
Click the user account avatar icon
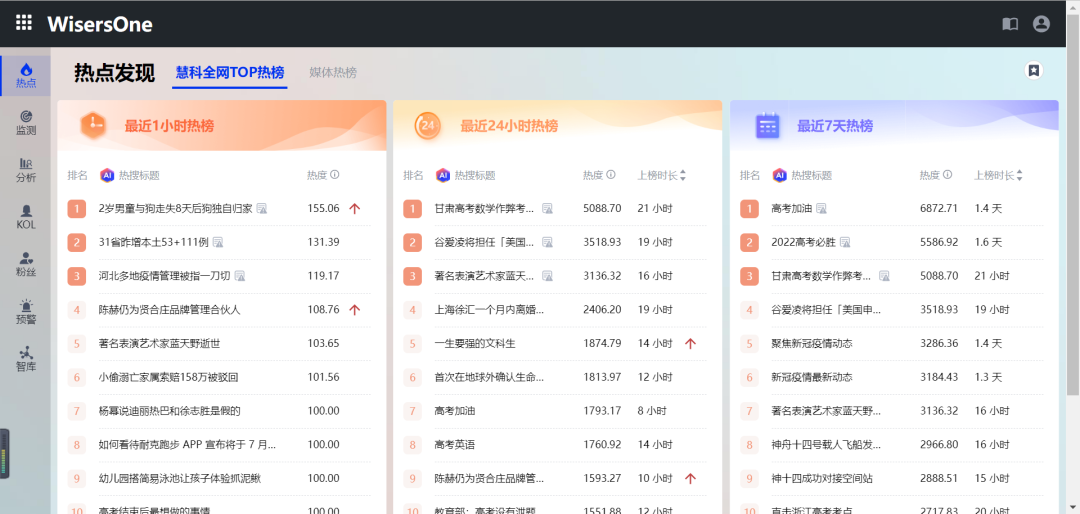1041,23
